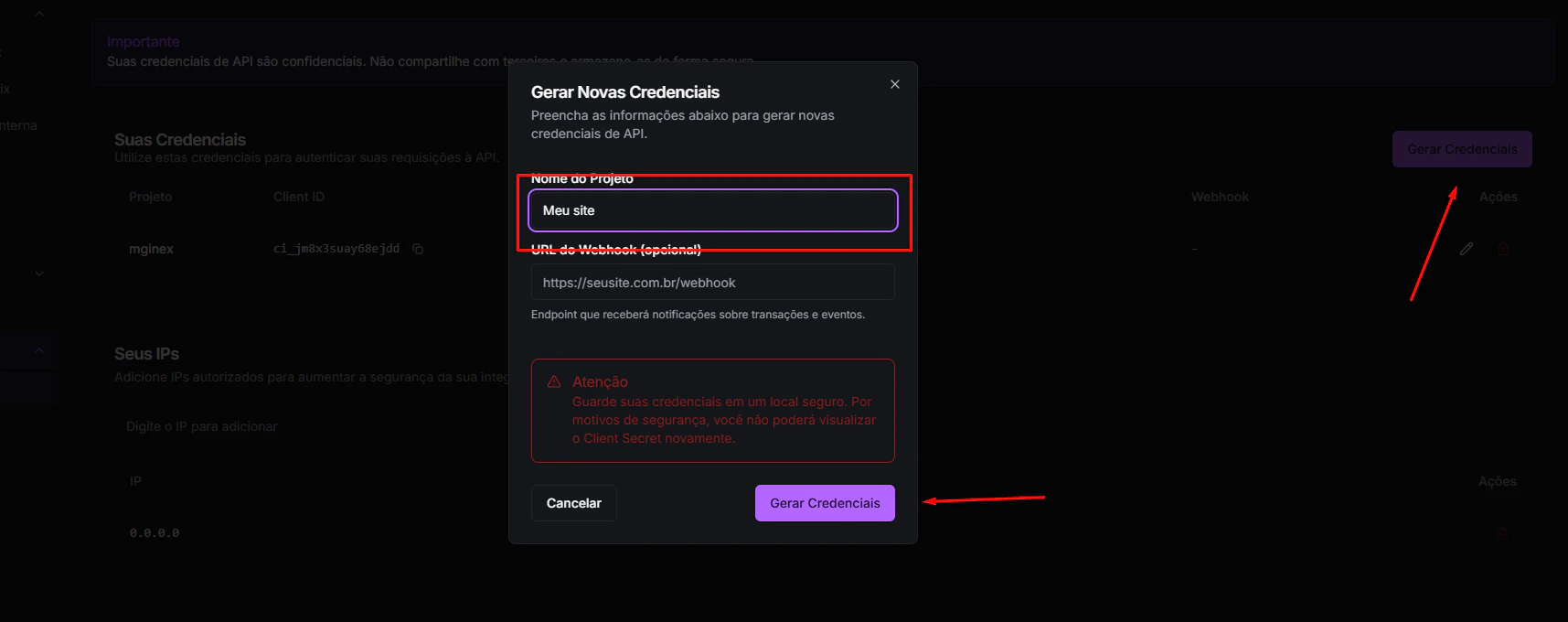Click the 'Endpoint que receberá notificações' hint text
The image size is (1568, 622).
point(698,315)
